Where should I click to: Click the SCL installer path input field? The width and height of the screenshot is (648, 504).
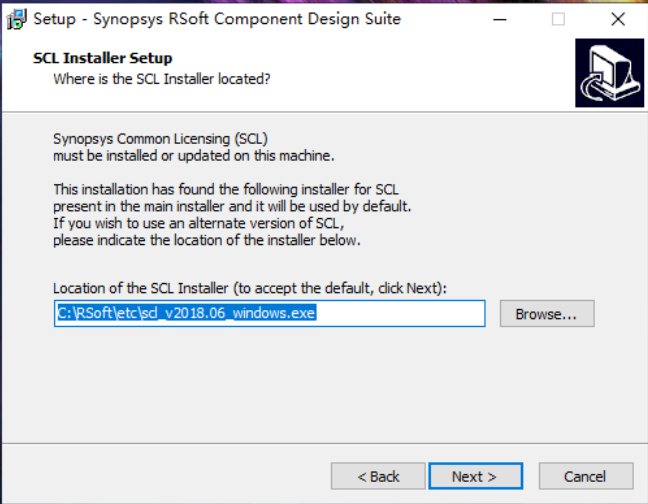[x=269, y=313]
